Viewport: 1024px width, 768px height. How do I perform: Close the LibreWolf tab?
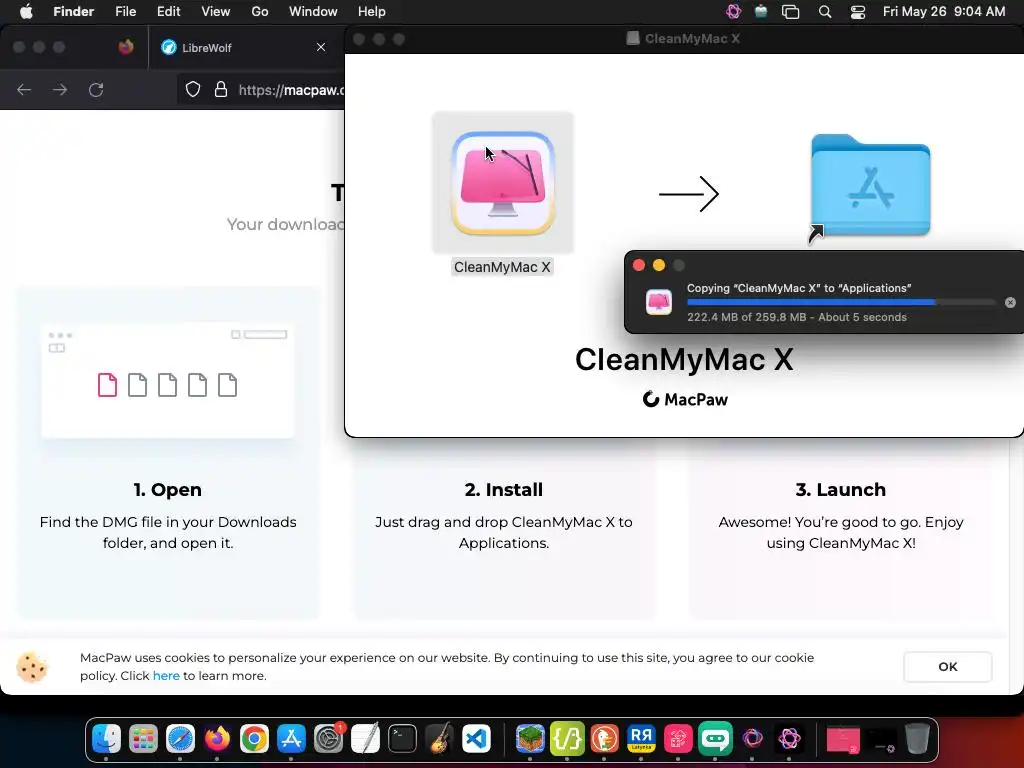click(321, 47)
